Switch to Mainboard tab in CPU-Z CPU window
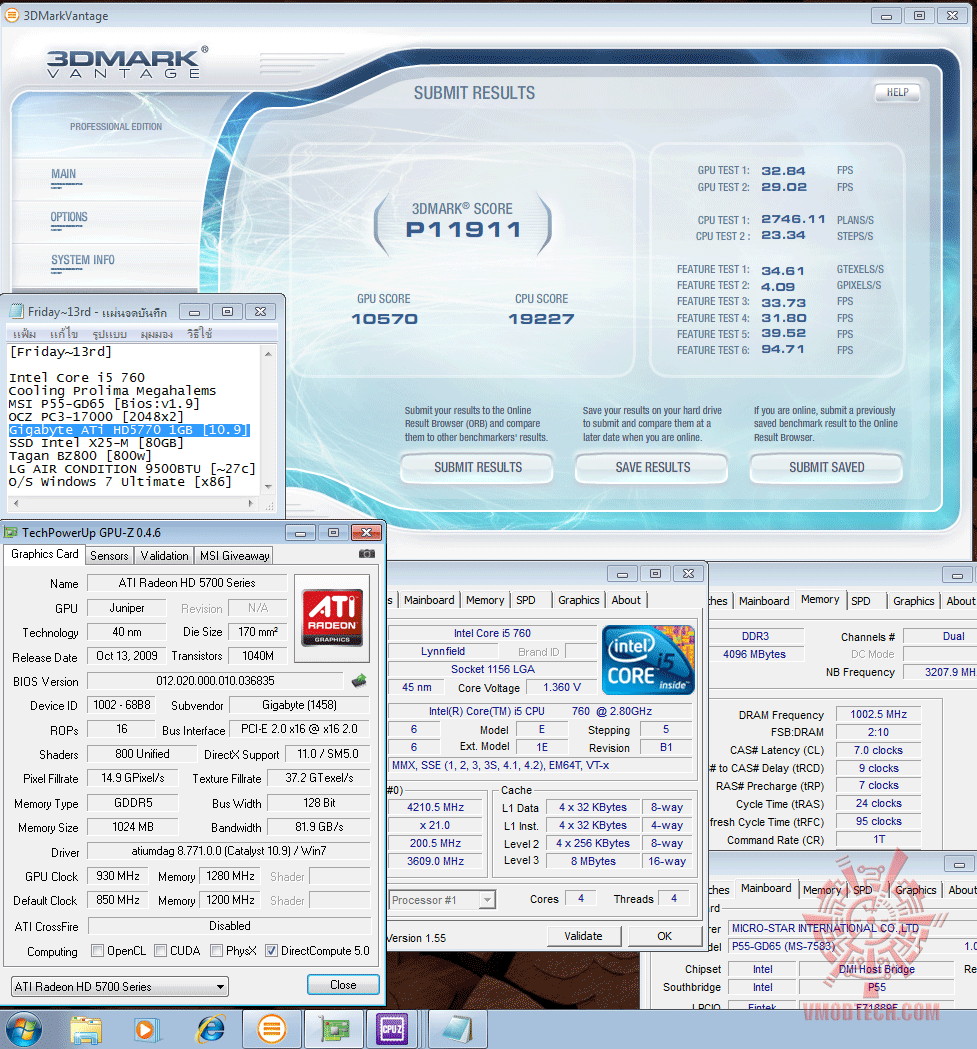 (429, 600)
